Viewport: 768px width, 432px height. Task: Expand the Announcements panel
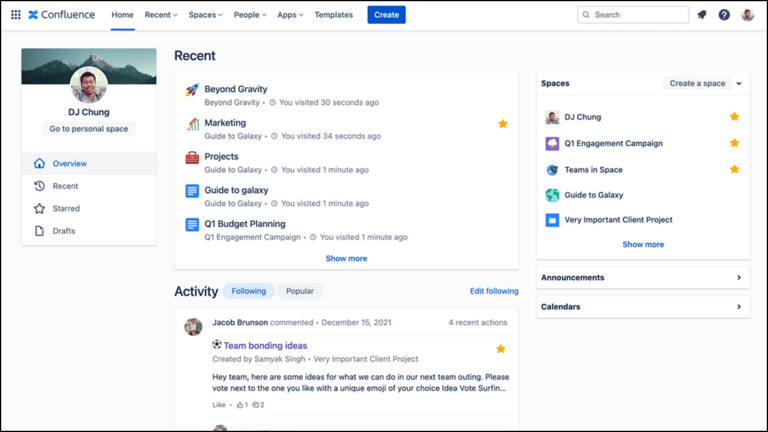pyautogui.click(x=643, y=277)
